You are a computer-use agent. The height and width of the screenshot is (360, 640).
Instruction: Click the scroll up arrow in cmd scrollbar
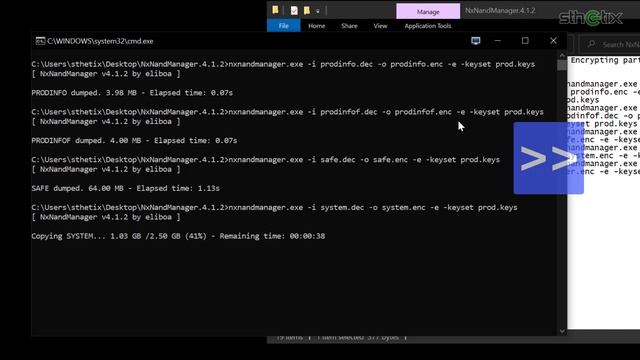562,55
